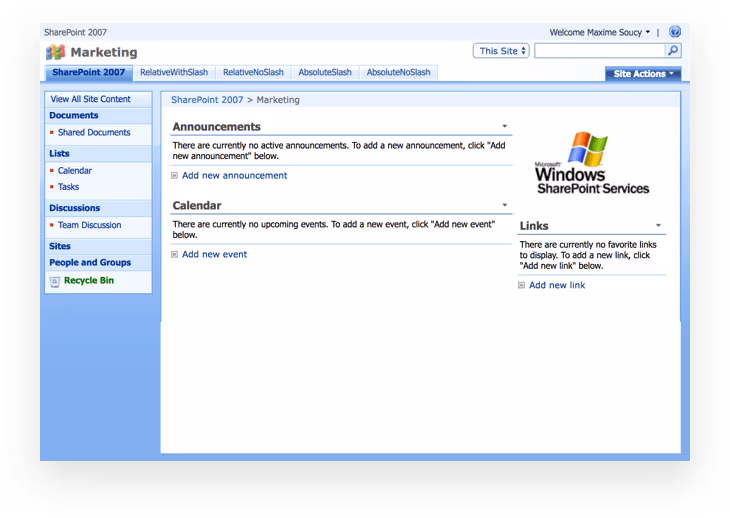Select the AbsoluteNoSlash tab

pyautogui.click(x=399, y=73)
